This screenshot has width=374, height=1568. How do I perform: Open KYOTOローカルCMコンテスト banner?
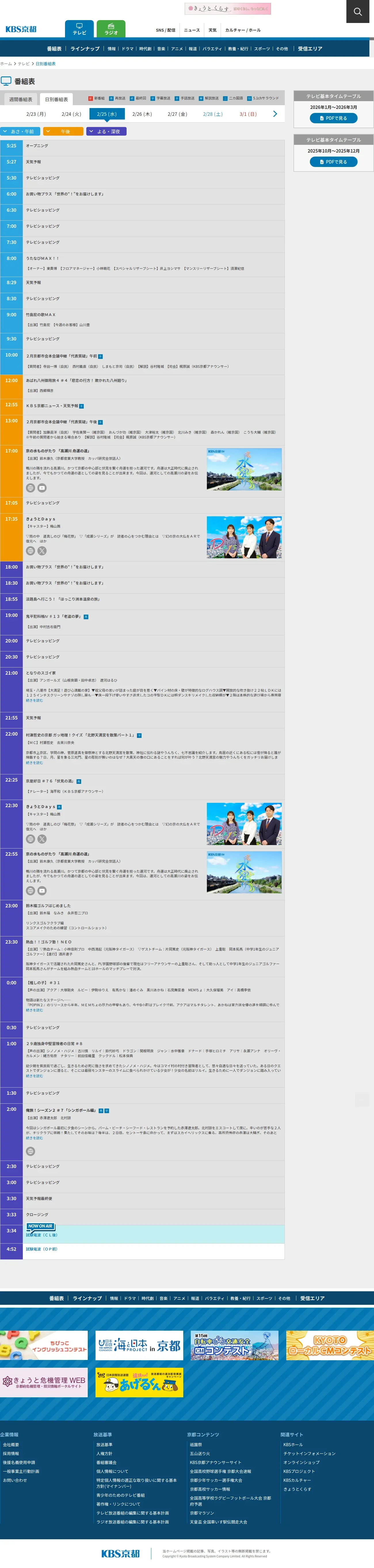330,1345
